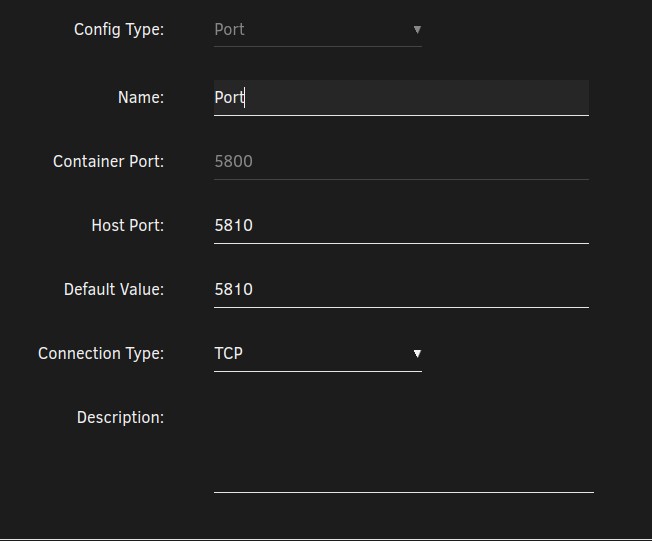Image resolution: width=652 pixels, height=541 pixels.
Task: Select the TCP value in Connection Type
Action: 228,353
